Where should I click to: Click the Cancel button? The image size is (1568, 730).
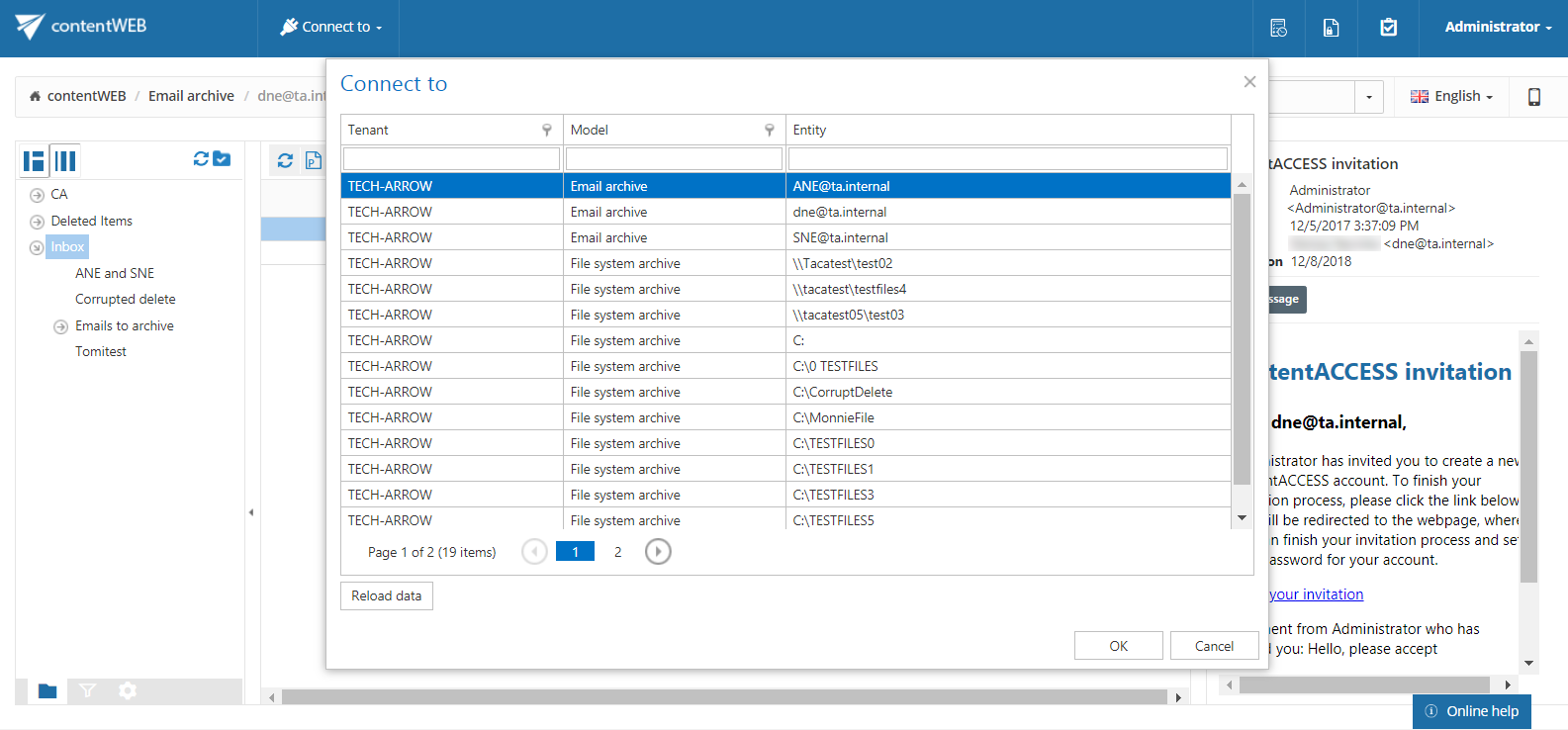[1214, 646]
